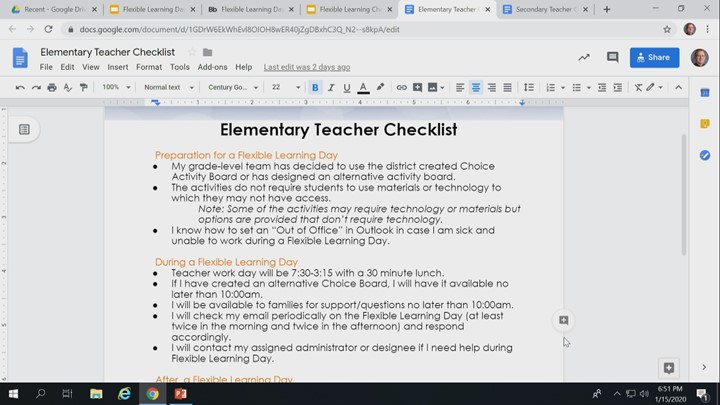The image size is (720, 405).
Task: Star the Elementary Teacher Checklist document
Action: (192, 52)
